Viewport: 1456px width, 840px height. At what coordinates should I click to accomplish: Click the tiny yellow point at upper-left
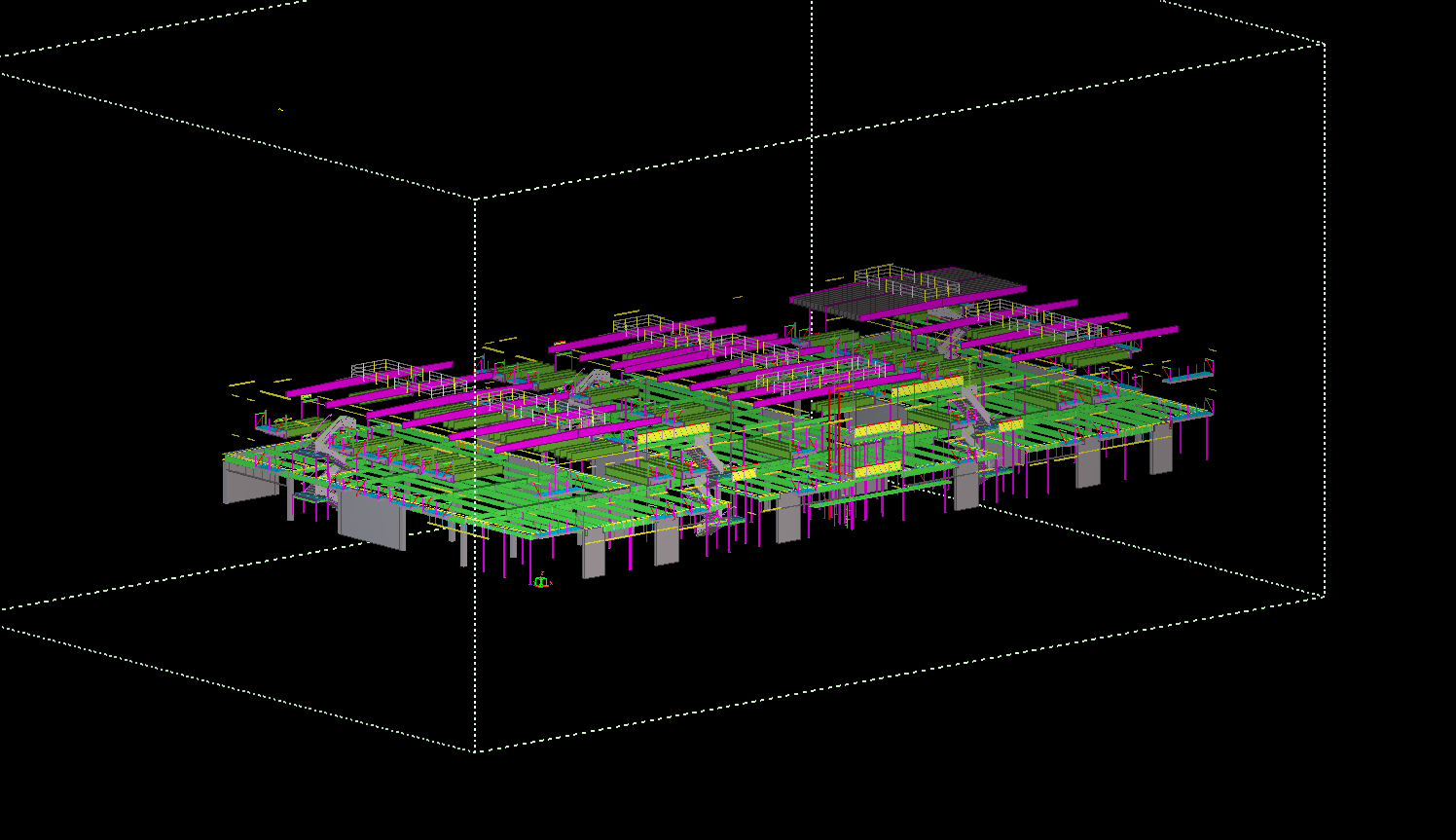(x=280, y=109)
